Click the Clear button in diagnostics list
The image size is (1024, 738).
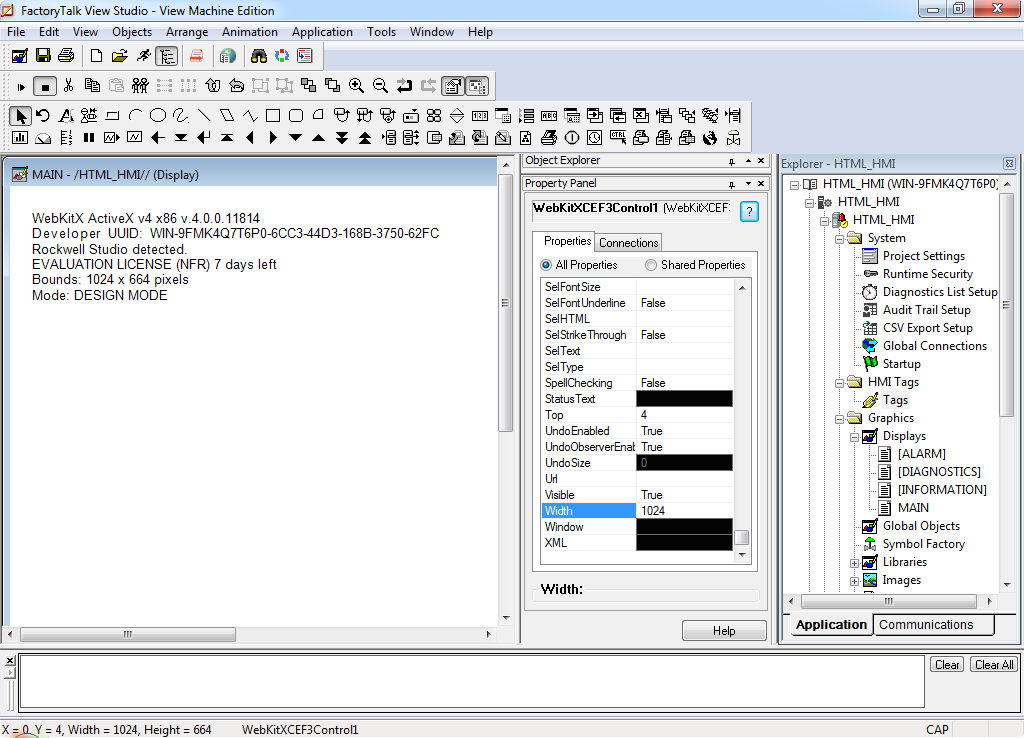coord(947,665)
